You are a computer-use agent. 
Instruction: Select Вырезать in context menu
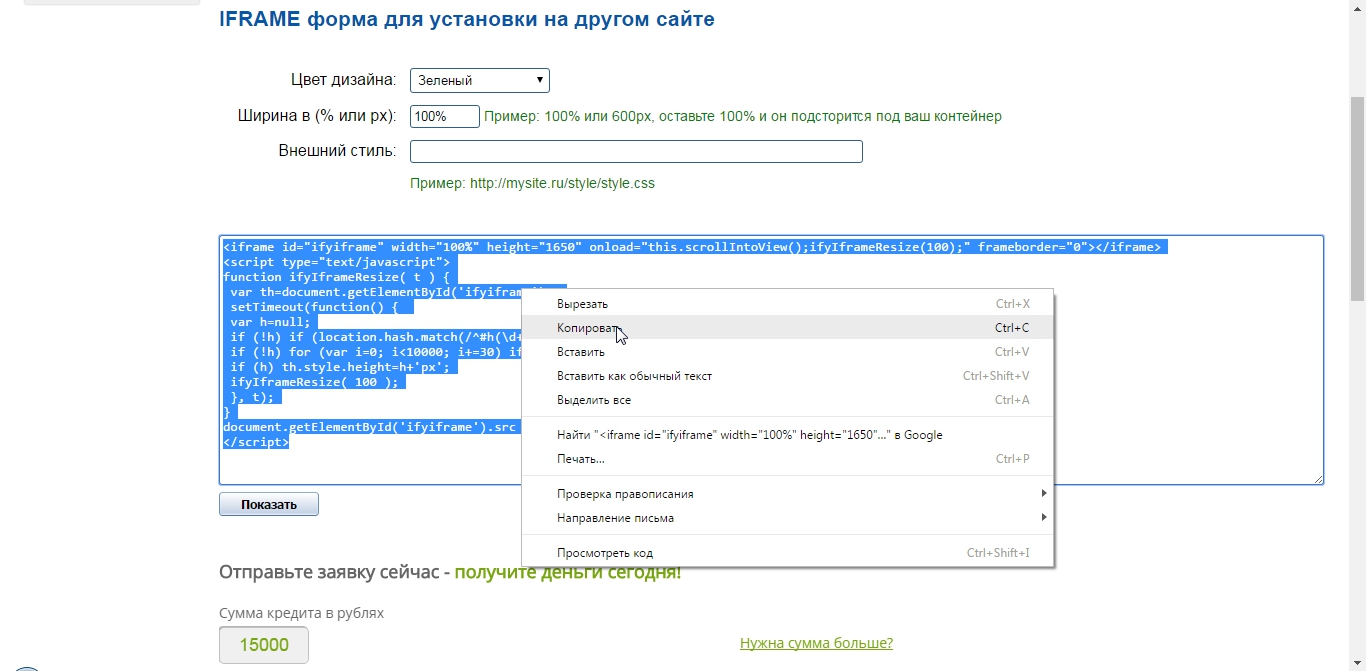point(582,304)
